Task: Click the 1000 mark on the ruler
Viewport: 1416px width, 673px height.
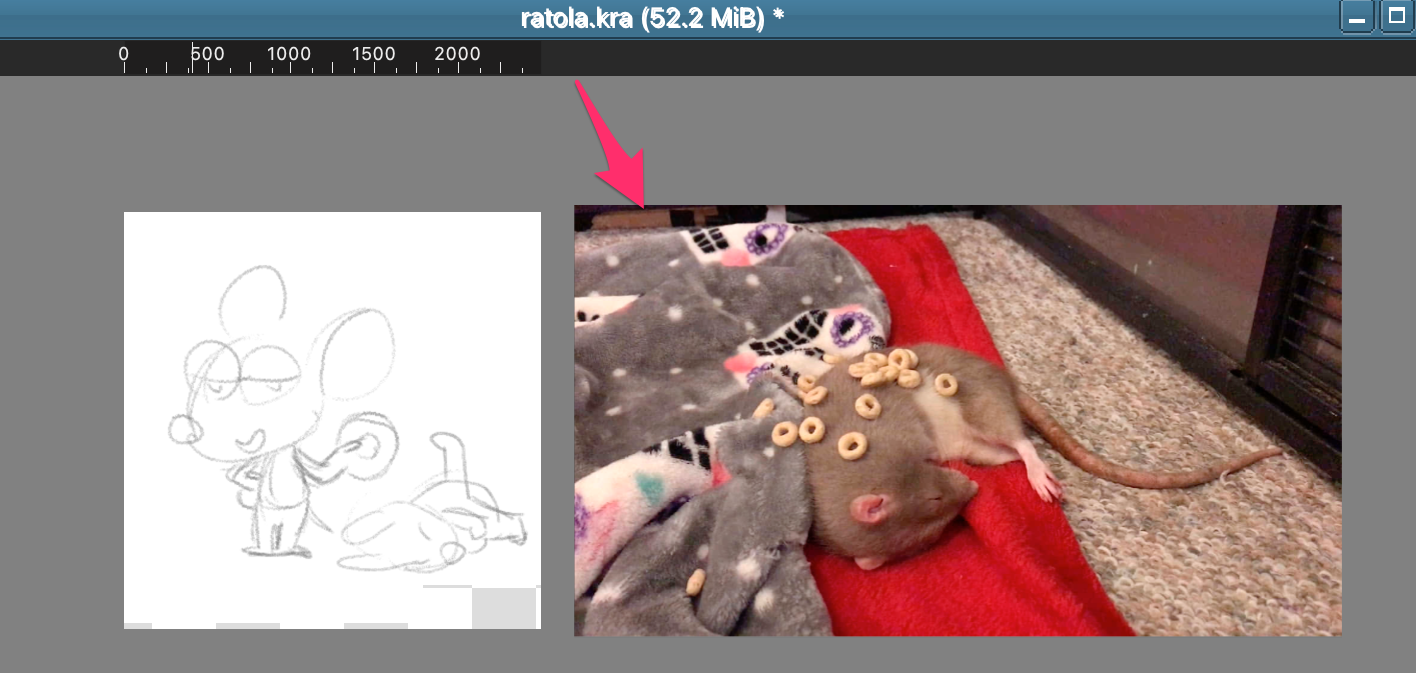Action: 289,55
